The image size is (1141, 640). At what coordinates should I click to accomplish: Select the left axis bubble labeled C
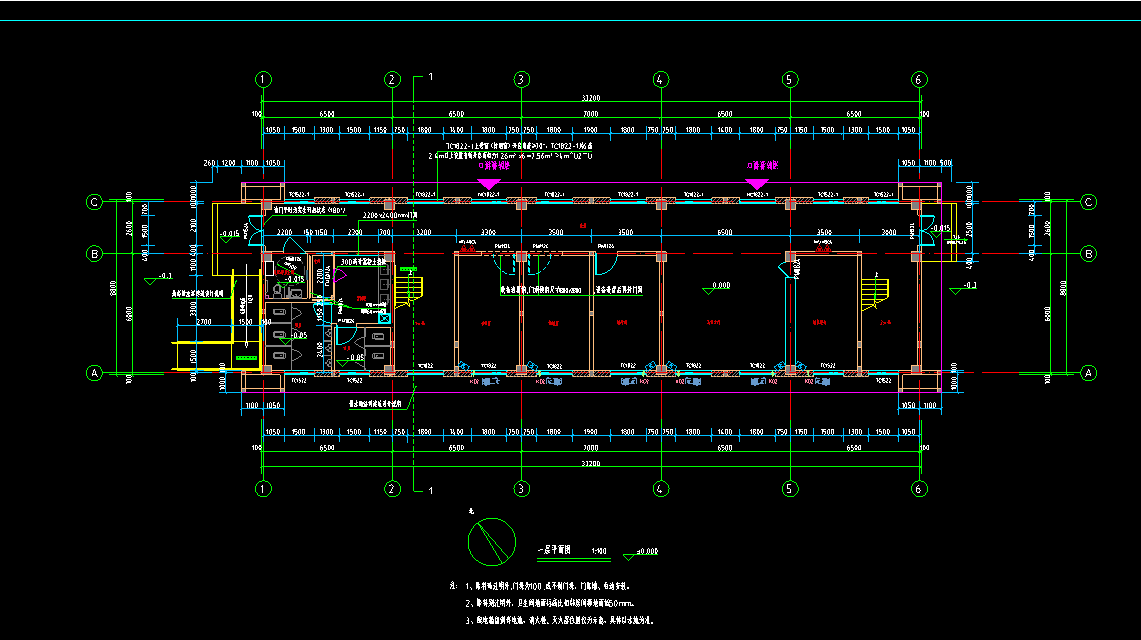pyautogui.click(x=95, y=202)
